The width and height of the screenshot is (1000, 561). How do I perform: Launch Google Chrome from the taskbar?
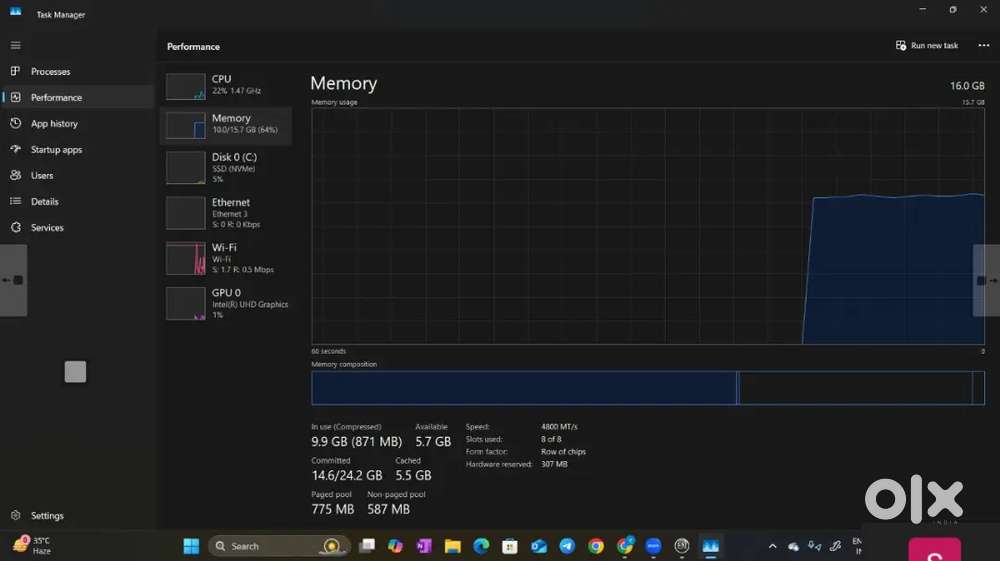tap(596, 546)
